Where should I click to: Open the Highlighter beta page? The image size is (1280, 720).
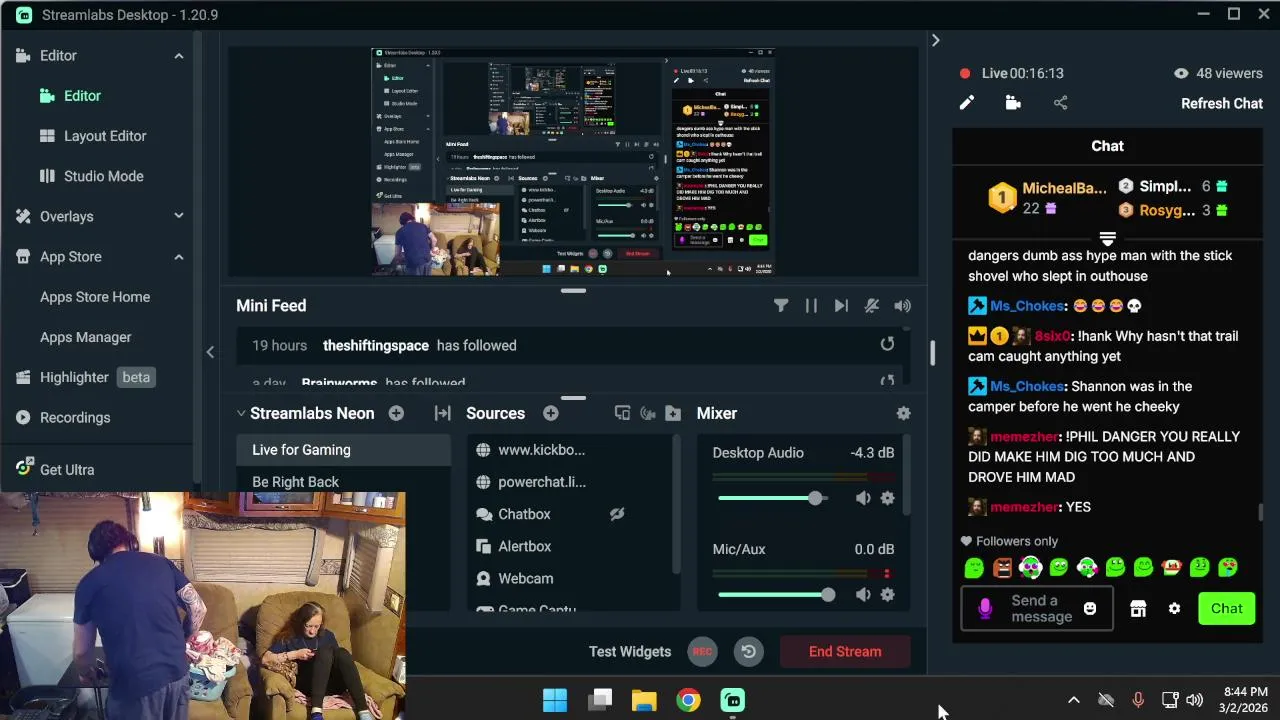click(84, 377)
